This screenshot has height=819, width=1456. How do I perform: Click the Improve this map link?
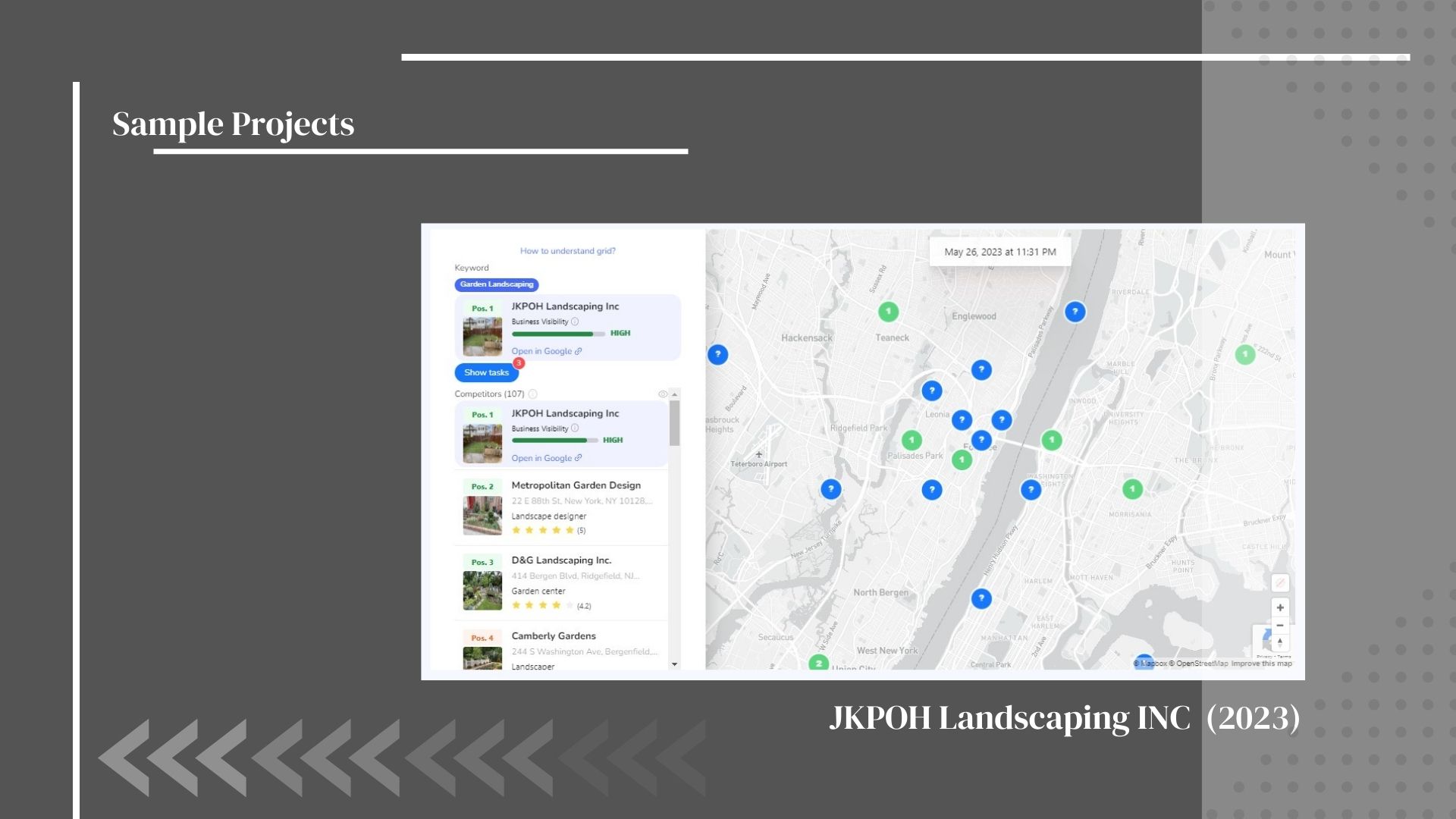[1261, 664]
